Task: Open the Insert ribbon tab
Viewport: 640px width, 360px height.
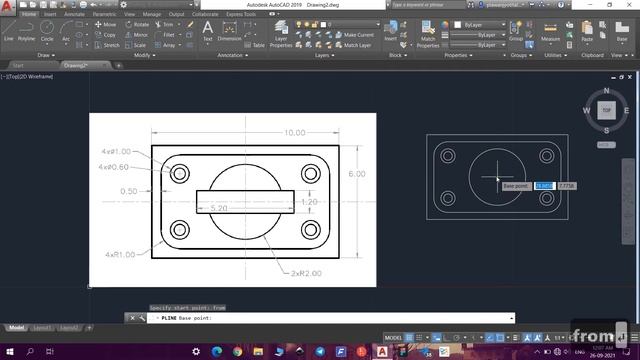Action: (50, 14)
